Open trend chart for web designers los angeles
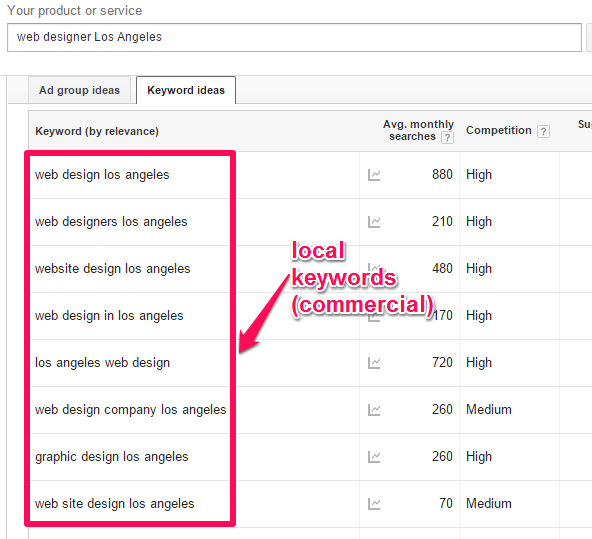 (374, 222)
